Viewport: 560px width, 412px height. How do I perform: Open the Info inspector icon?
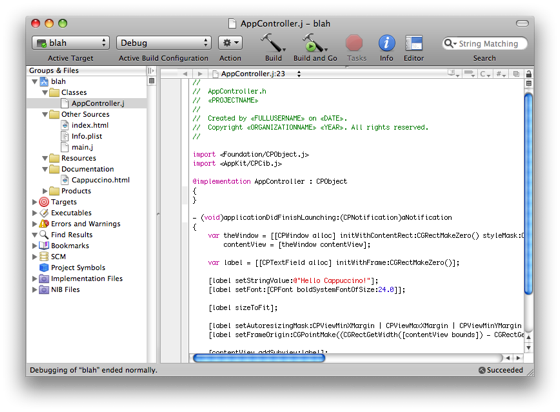386,43
